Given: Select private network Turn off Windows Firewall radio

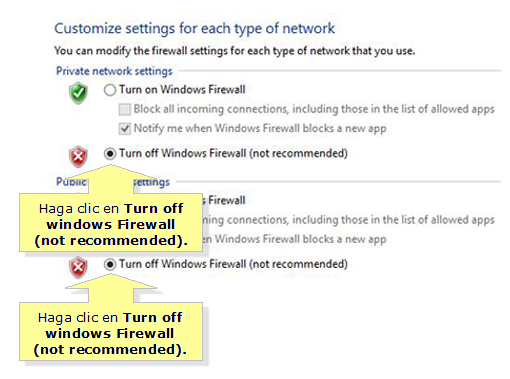Looking at the screenshot, I should pos(110,154).
